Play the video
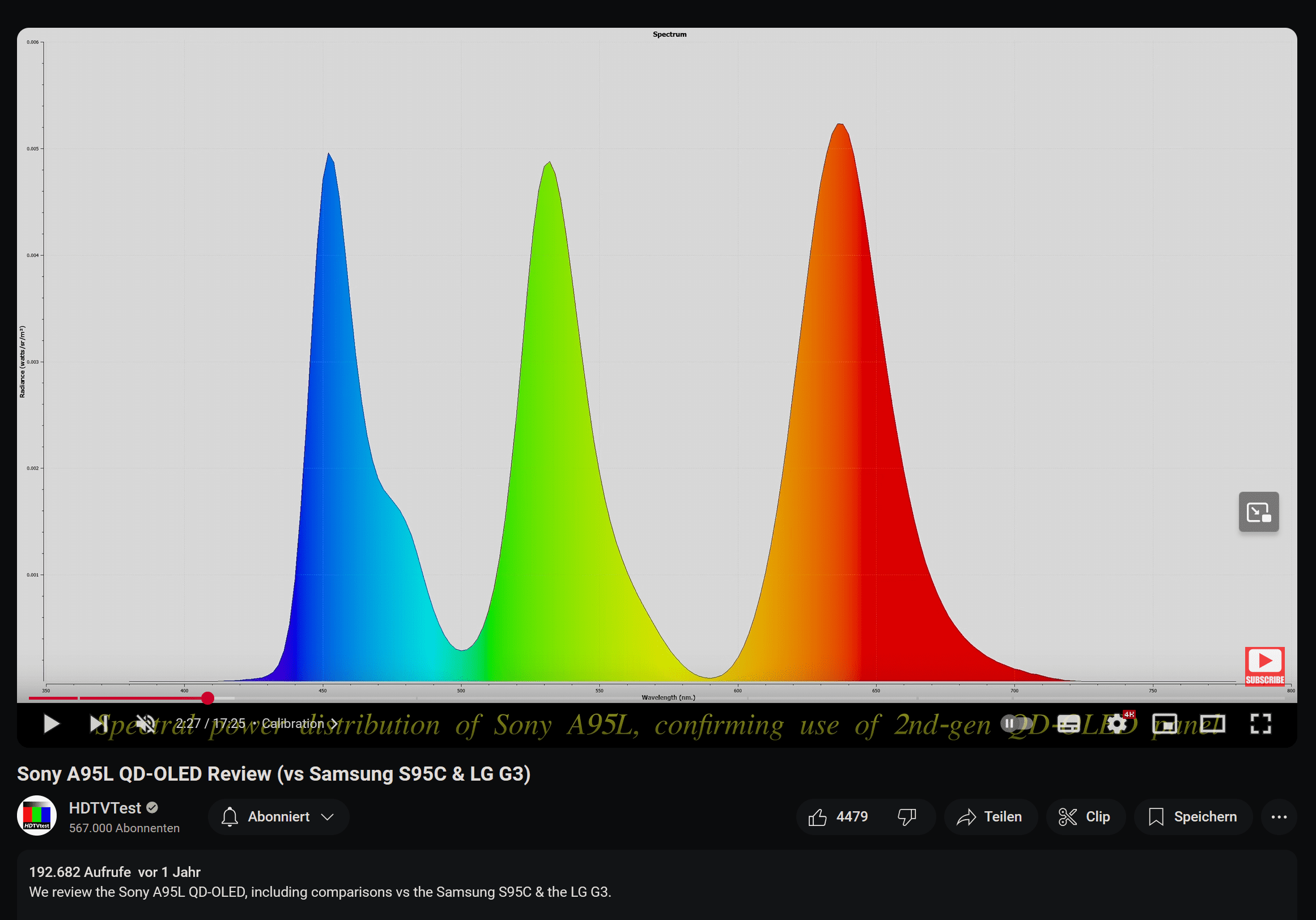 (51, 723)
